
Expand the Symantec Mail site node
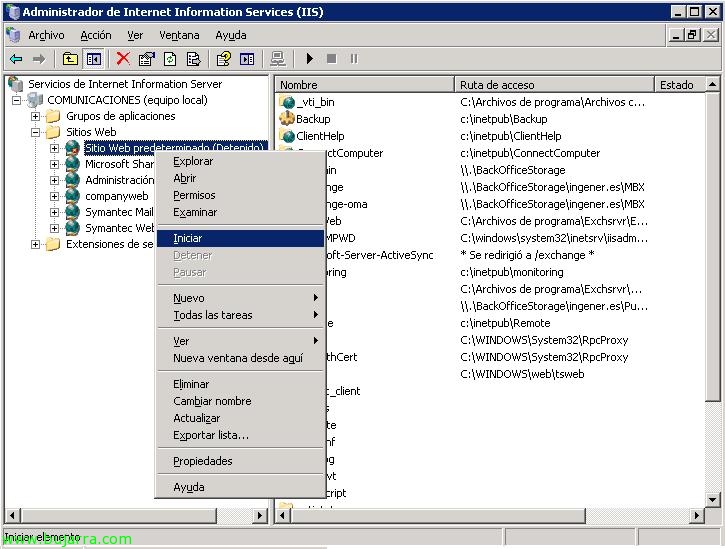coord(55,212)
